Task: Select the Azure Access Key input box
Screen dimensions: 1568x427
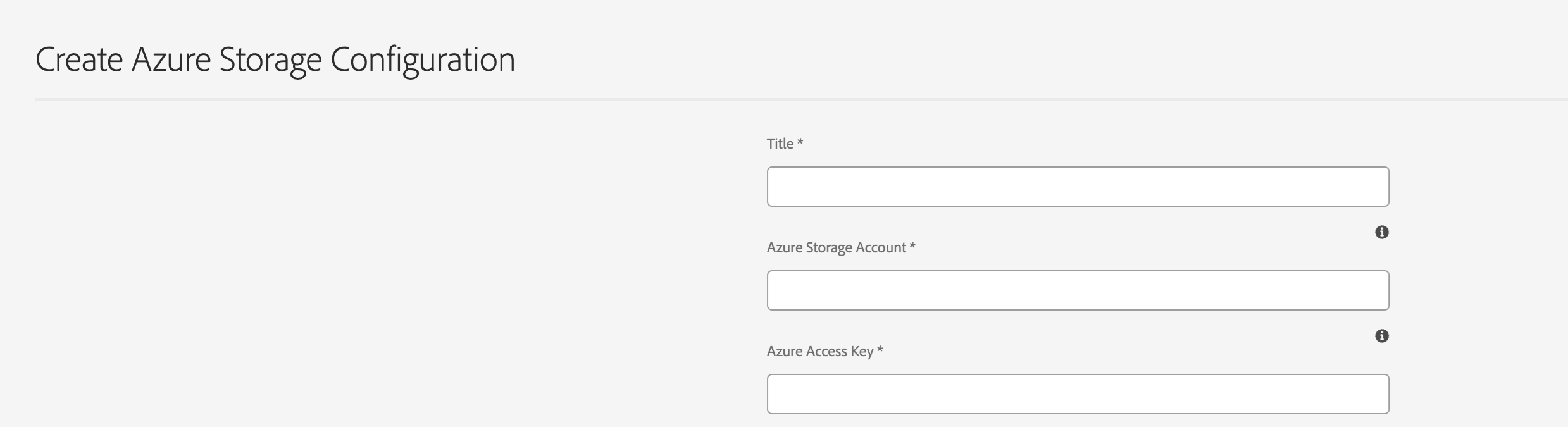Action: pyautogui.click(x=1078, y=394)
